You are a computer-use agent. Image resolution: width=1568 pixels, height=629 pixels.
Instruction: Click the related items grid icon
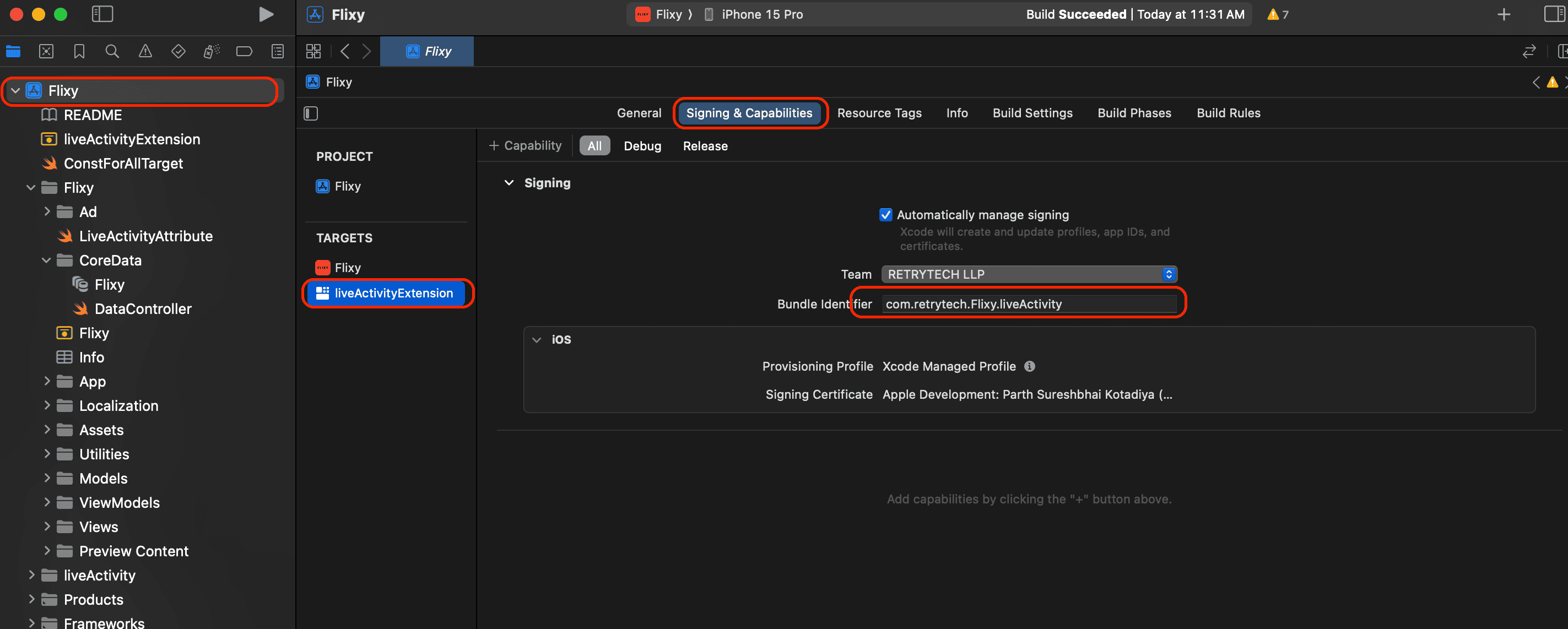coord(313,52)
